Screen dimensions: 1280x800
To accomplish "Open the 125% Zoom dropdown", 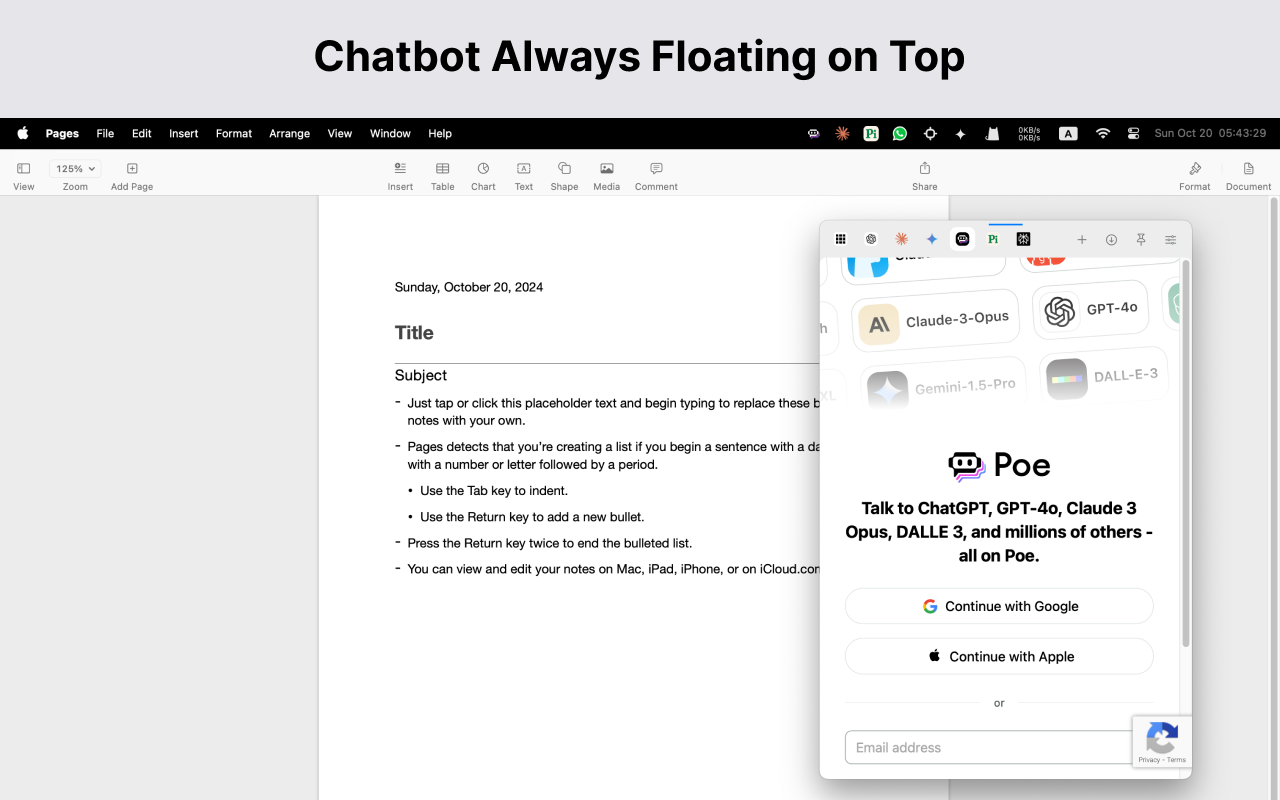I will [75, 169].
